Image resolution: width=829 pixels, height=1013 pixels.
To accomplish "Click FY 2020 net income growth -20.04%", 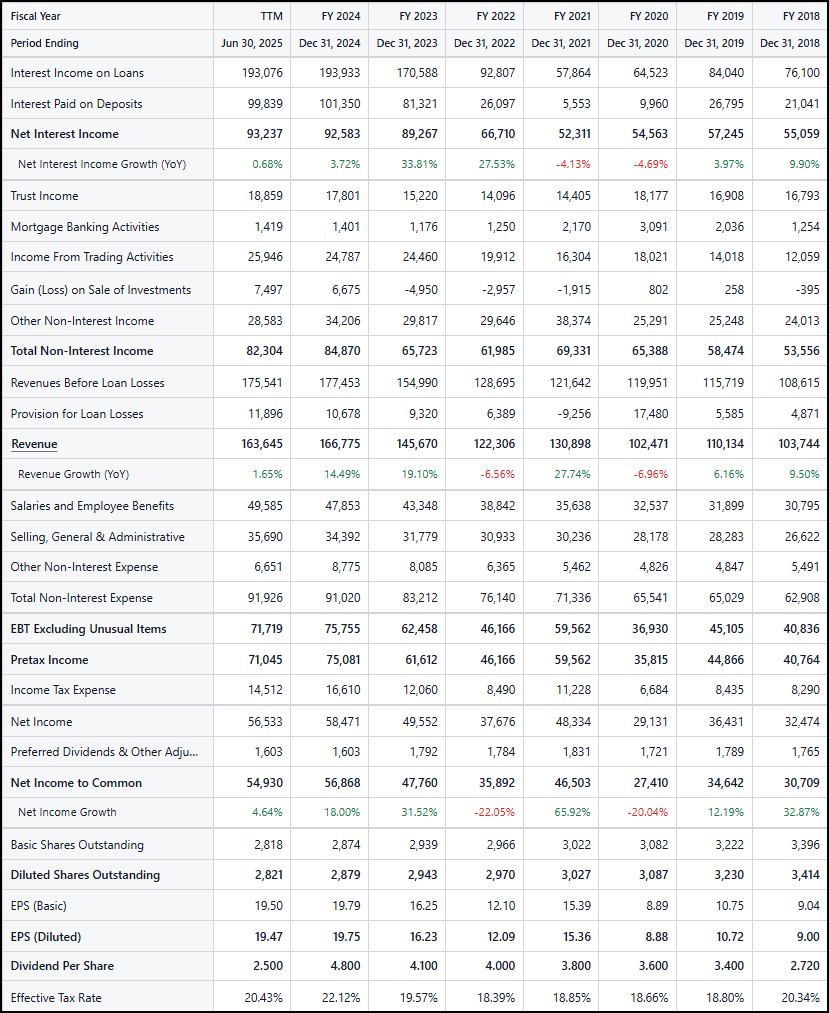I will [x=647, y=812].
